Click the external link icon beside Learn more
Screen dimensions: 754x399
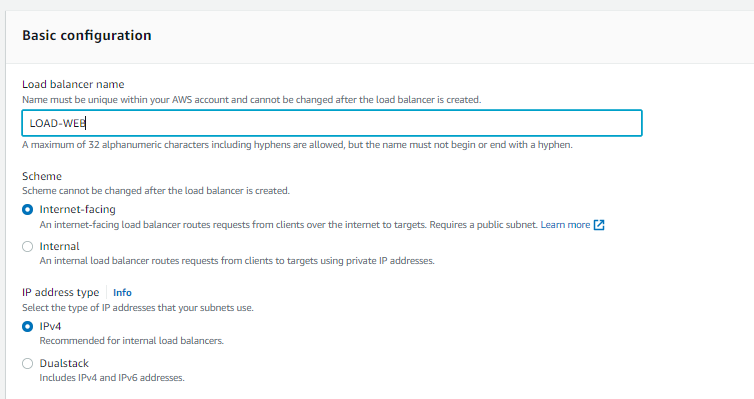click(599, 225)
